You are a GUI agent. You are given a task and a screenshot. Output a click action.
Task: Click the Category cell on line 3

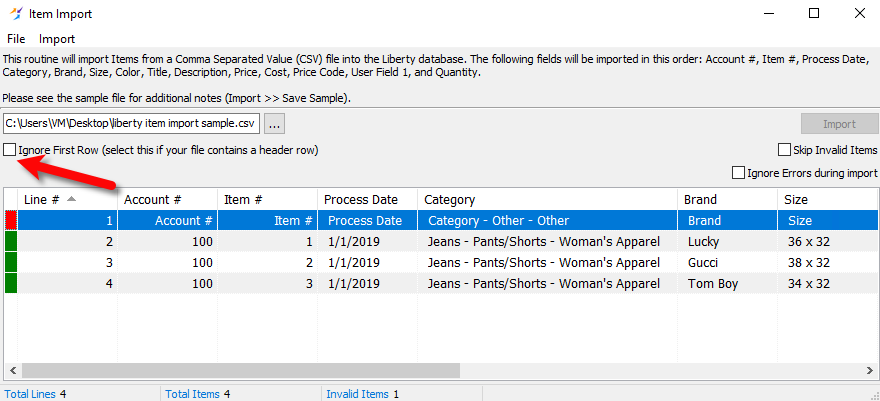coord(548,262)
